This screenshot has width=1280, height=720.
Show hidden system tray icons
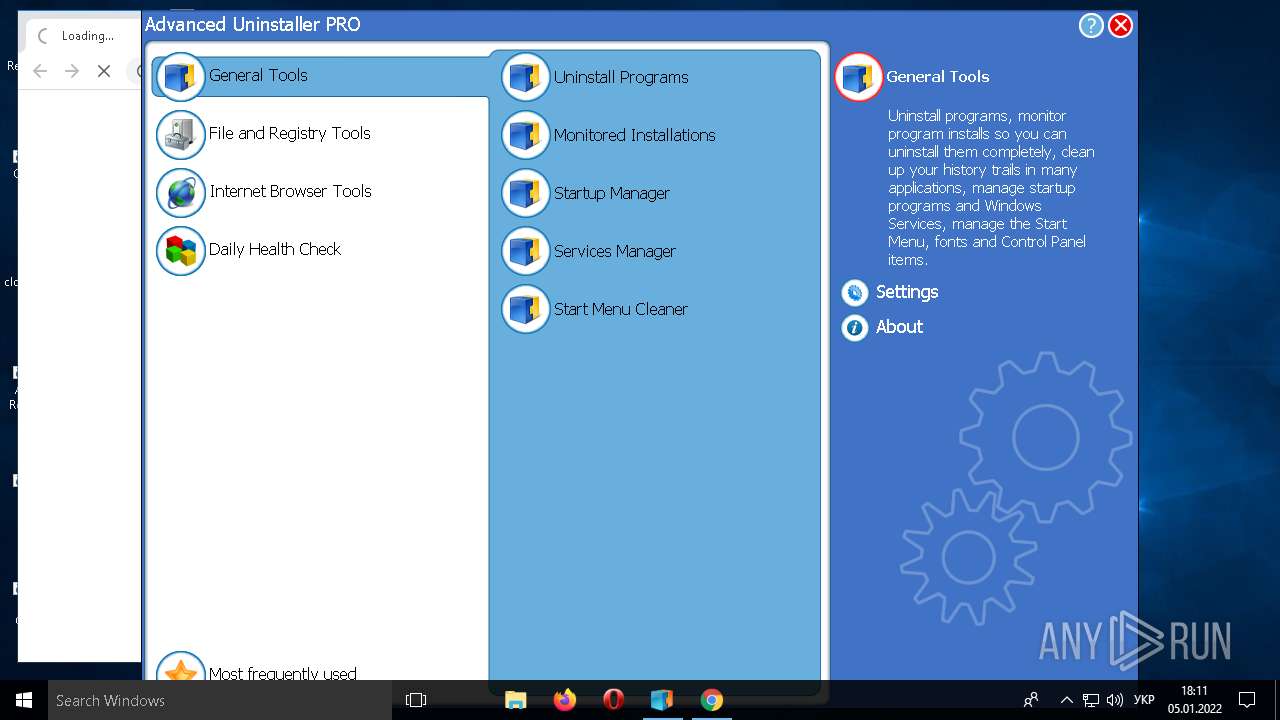click(x=1066, y=700)
